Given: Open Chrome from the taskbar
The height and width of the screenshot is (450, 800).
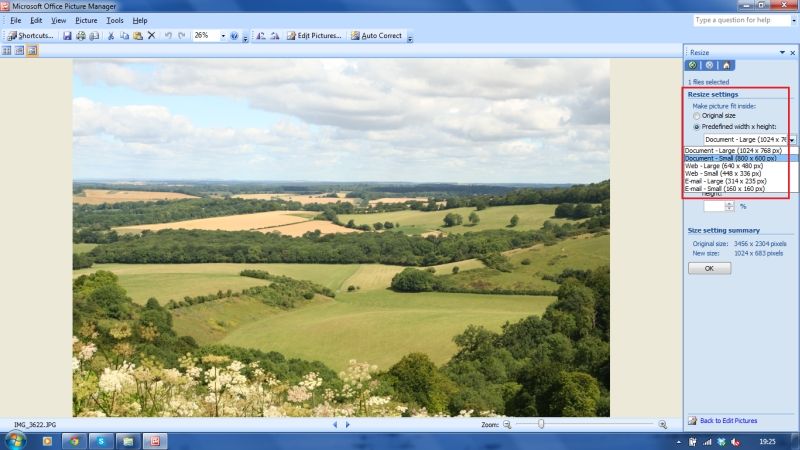Looking at the screenshot, I should pos(74,441).
